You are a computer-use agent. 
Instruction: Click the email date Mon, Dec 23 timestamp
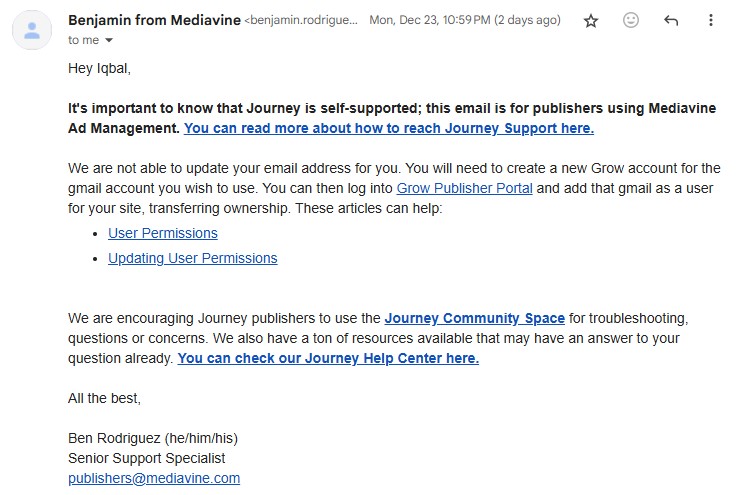466,20
